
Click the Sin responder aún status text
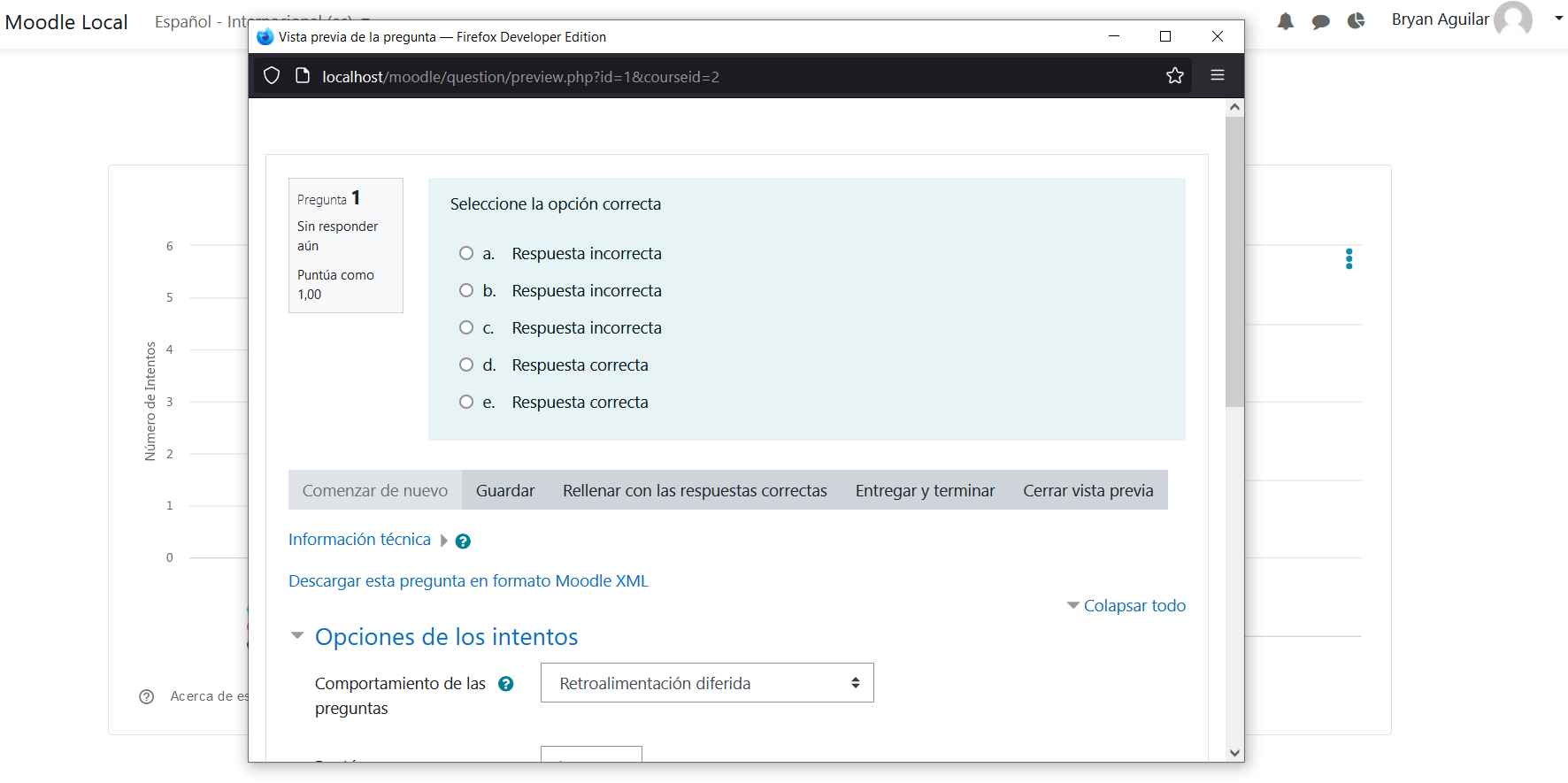(x=337, y=236)
